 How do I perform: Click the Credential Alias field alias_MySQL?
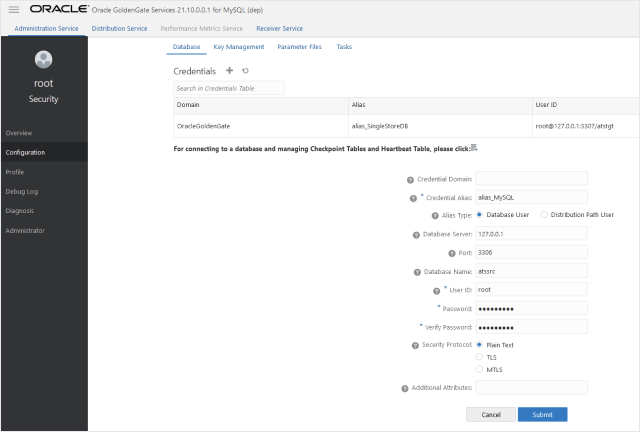click(531, 197)
